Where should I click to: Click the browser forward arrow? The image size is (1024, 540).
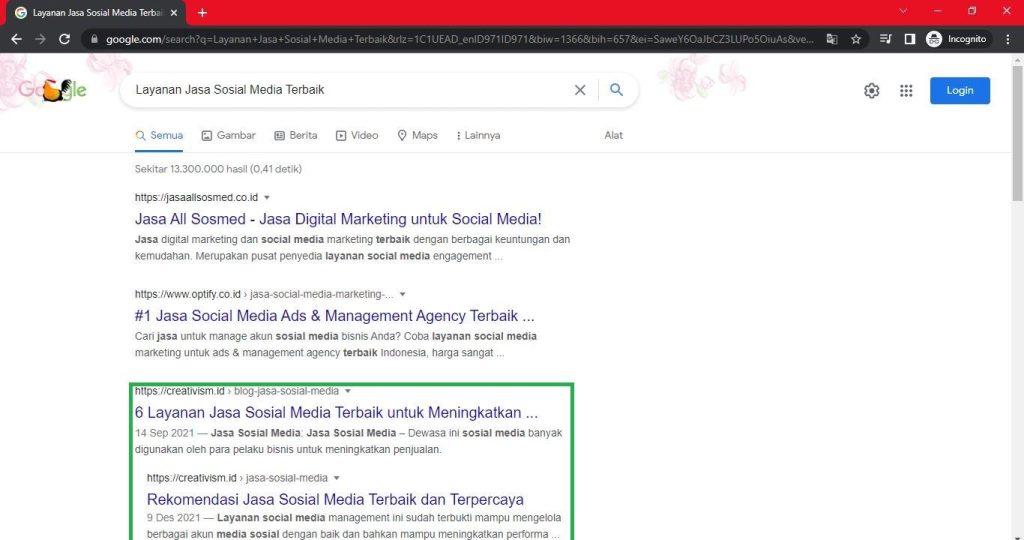tap(40, 39)
